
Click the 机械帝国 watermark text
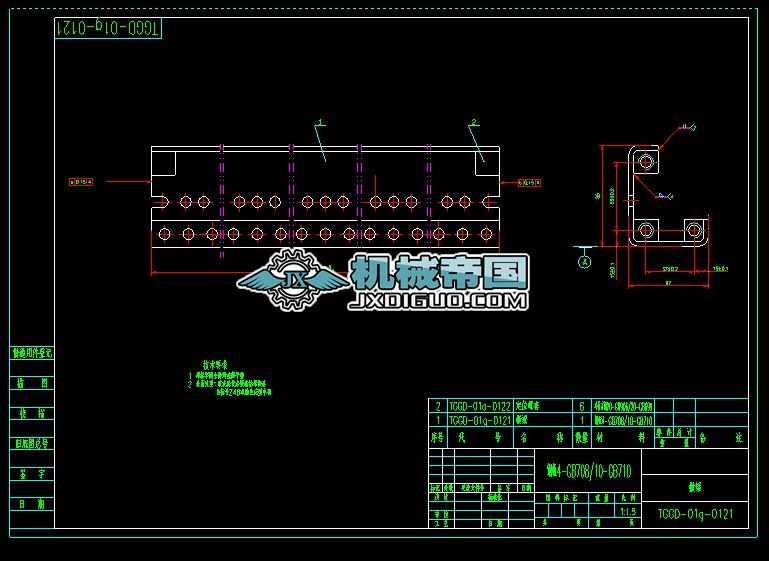[x=440, y=273]
